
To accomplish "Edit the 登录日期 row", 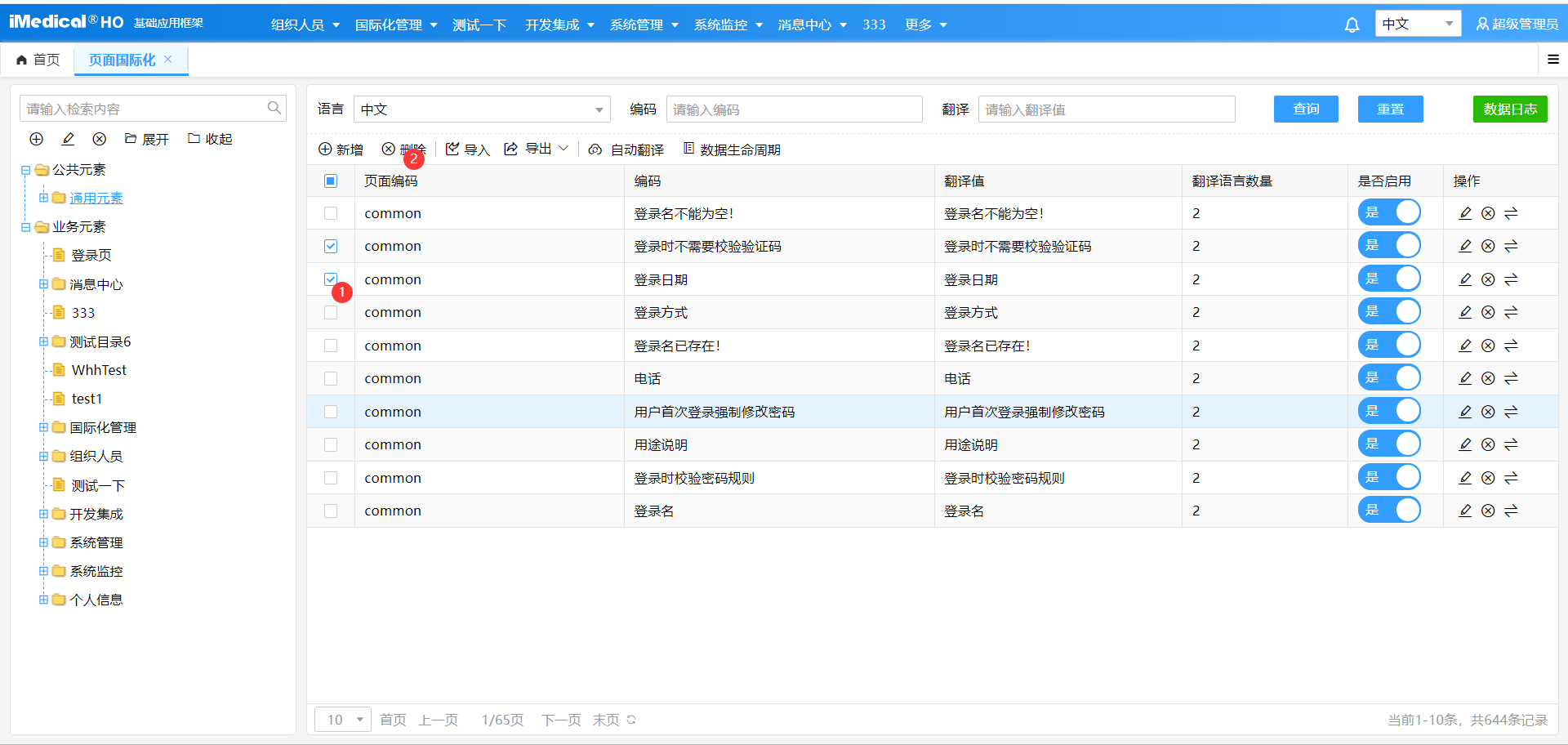I will tap(1465, 279).
